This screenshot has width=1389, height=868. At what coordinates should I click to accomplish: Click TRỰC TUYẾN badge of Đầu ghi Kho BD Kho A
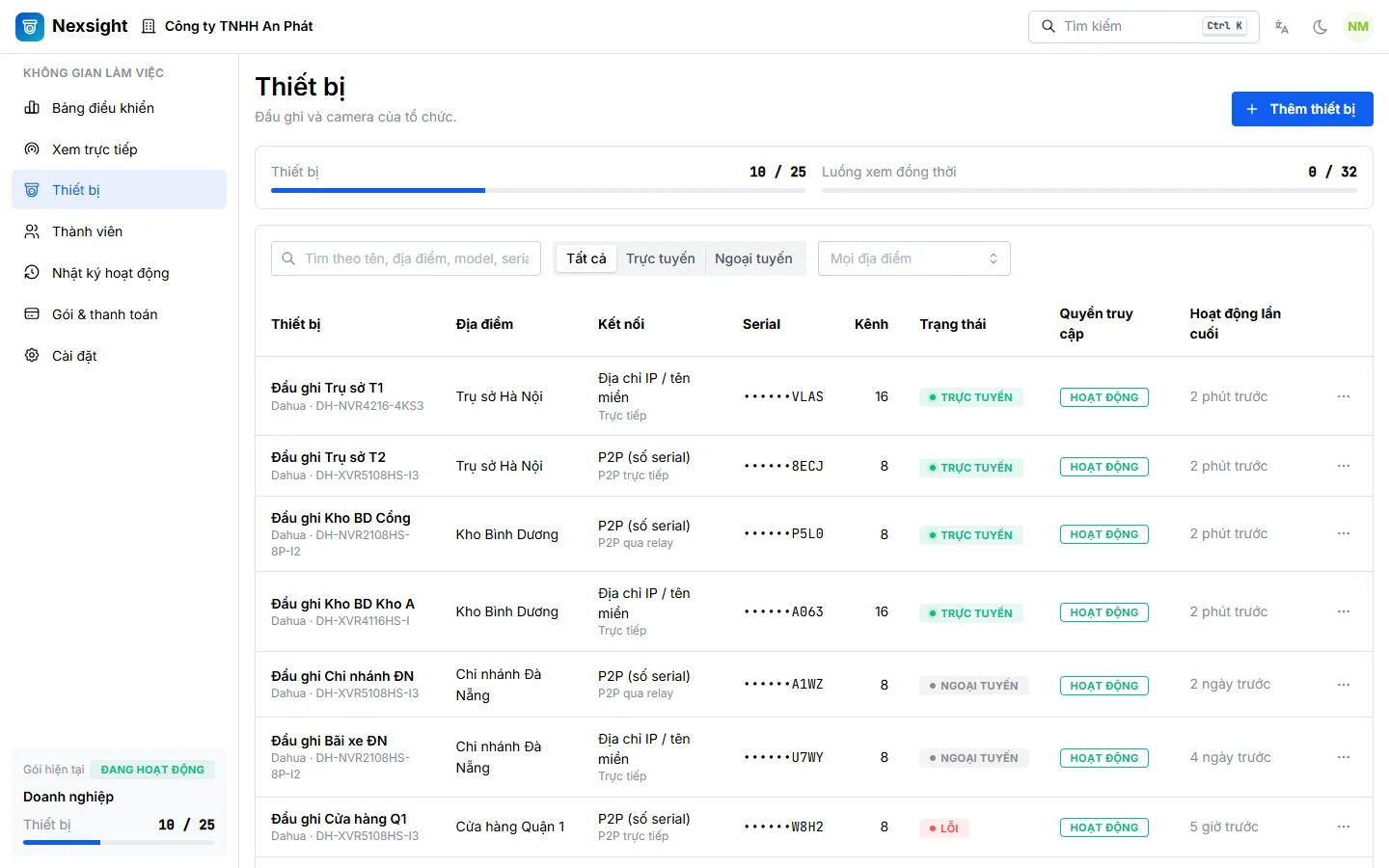point(971,612)
